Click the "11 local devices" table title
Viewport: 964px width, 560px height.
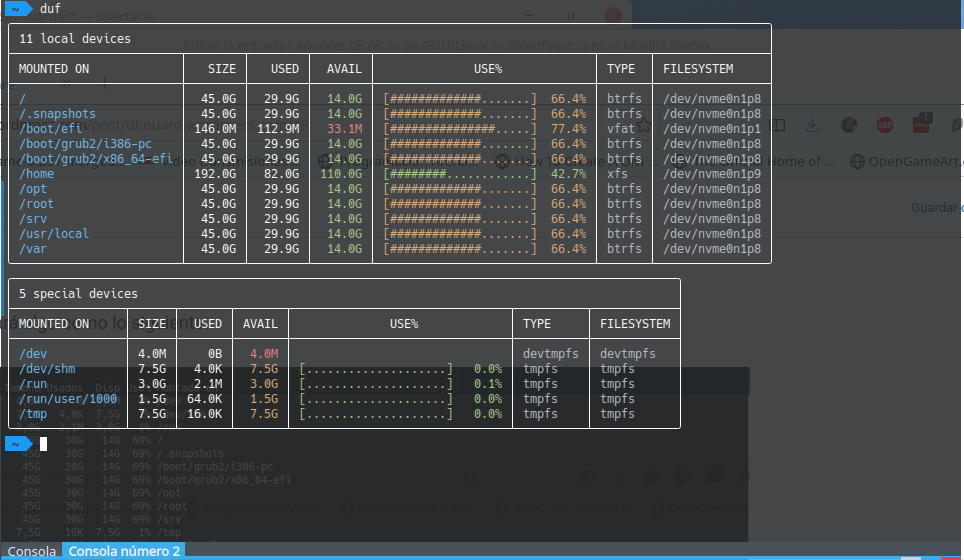click(75, 39)
